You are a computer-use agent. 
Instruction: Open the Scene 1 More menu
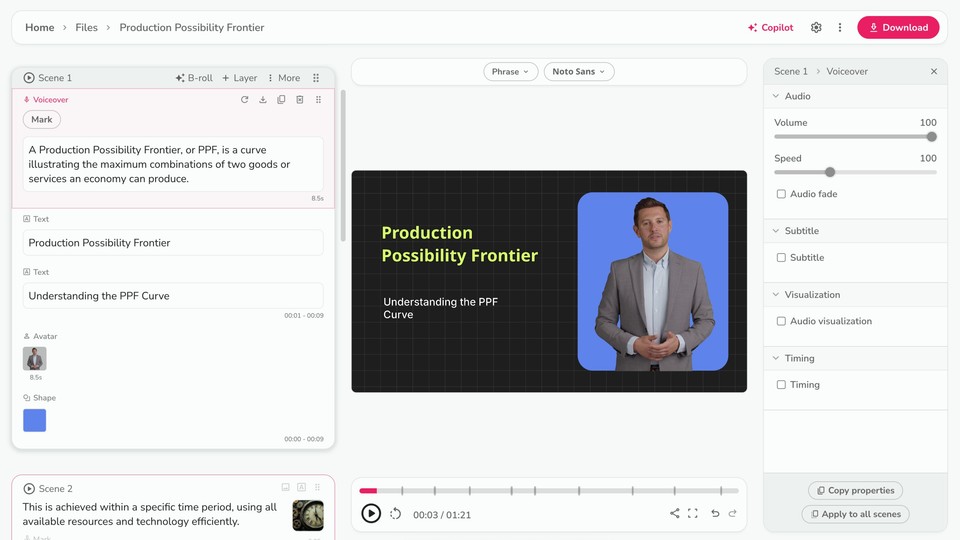[x=283, y=78]
